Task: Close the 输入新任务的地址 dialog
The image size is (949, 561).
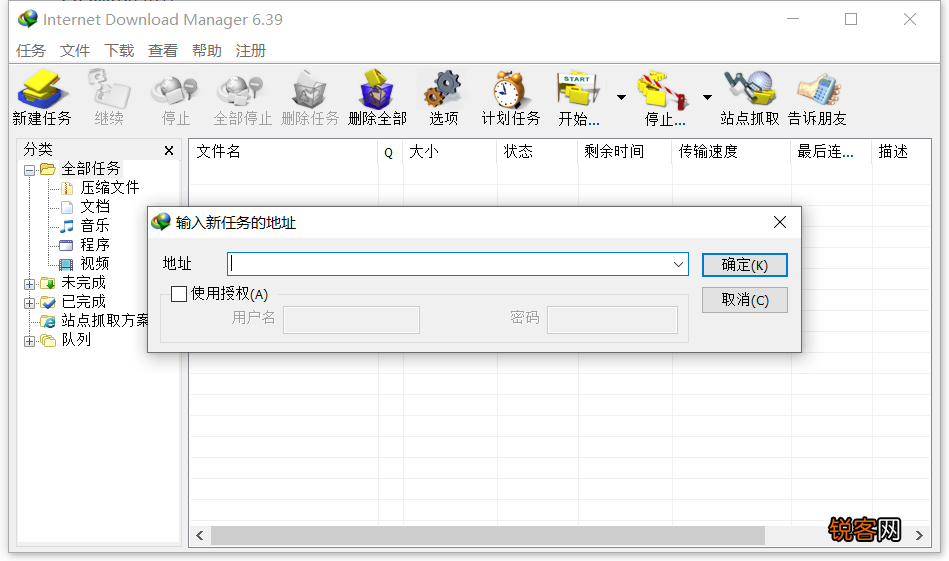Action: 780,222
